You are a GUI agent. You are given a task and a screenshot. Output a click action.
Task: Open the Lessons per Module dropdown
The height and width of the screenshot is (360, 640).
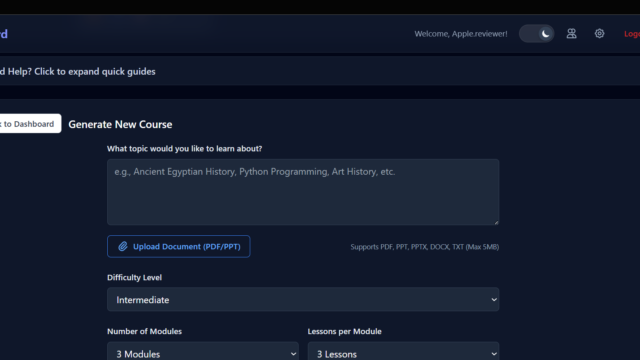click(x=403, y=352)
